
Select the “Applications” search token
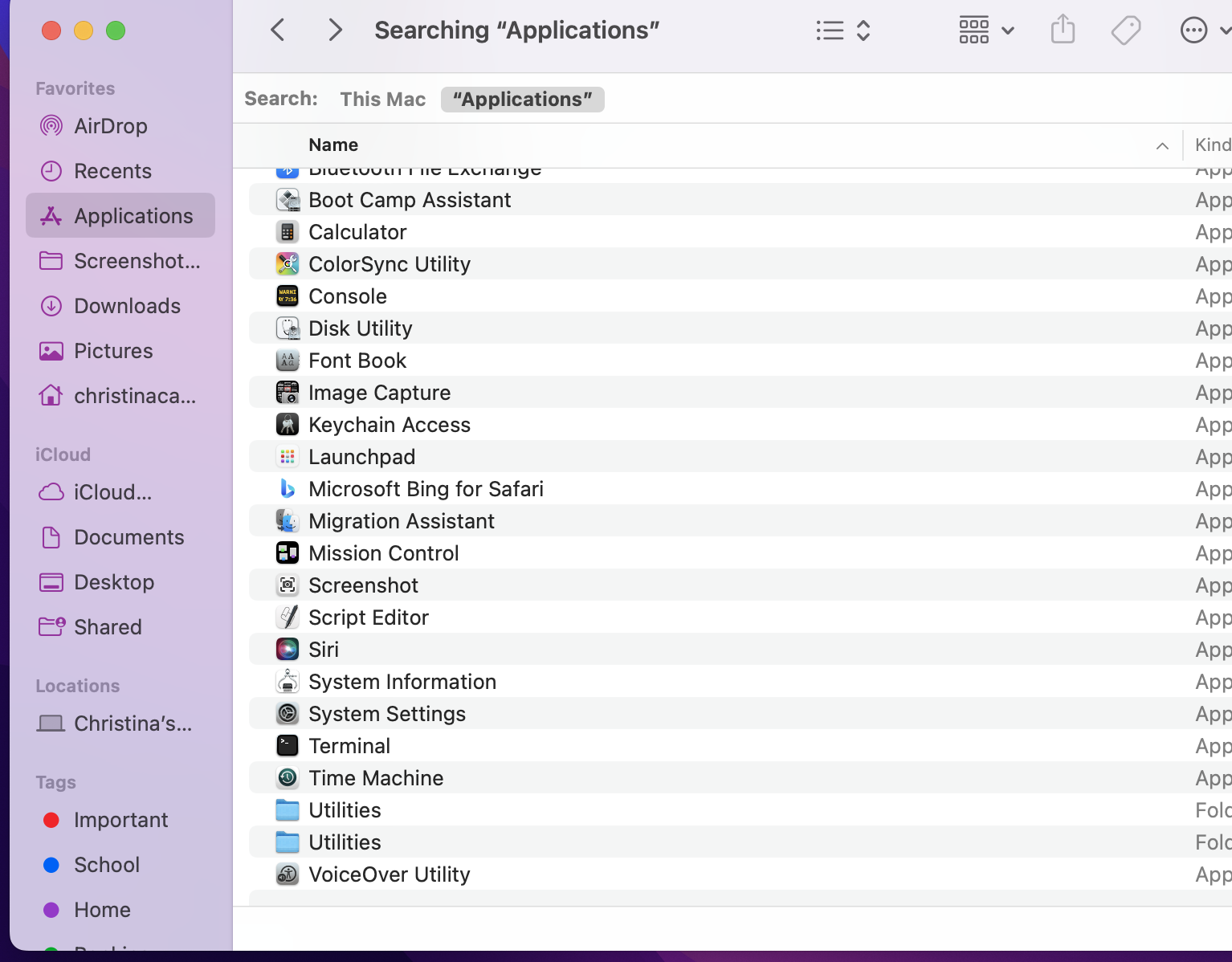click(x=522, y=99)
